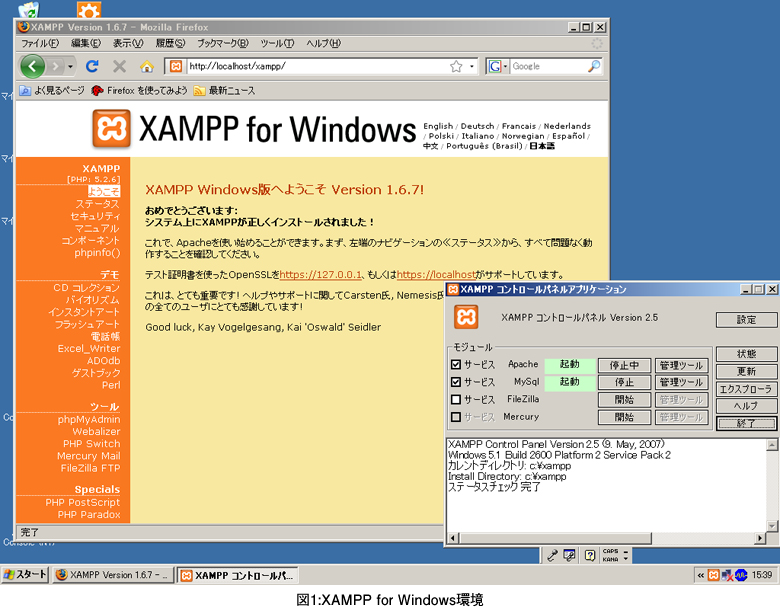Click the 更新 button

pos(746,371)
